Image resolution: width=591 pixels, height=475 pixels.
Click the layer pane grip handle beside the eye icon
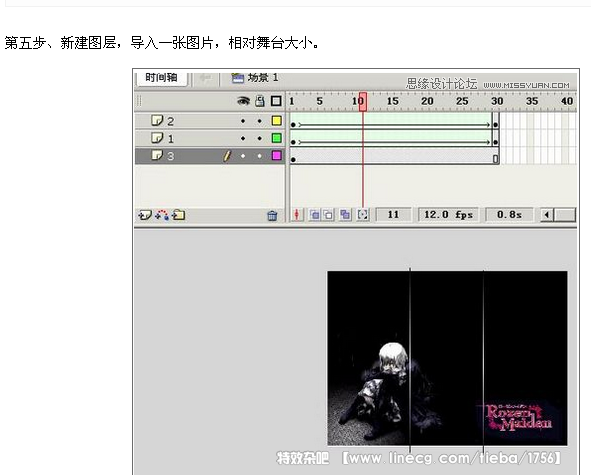[139, 101]
